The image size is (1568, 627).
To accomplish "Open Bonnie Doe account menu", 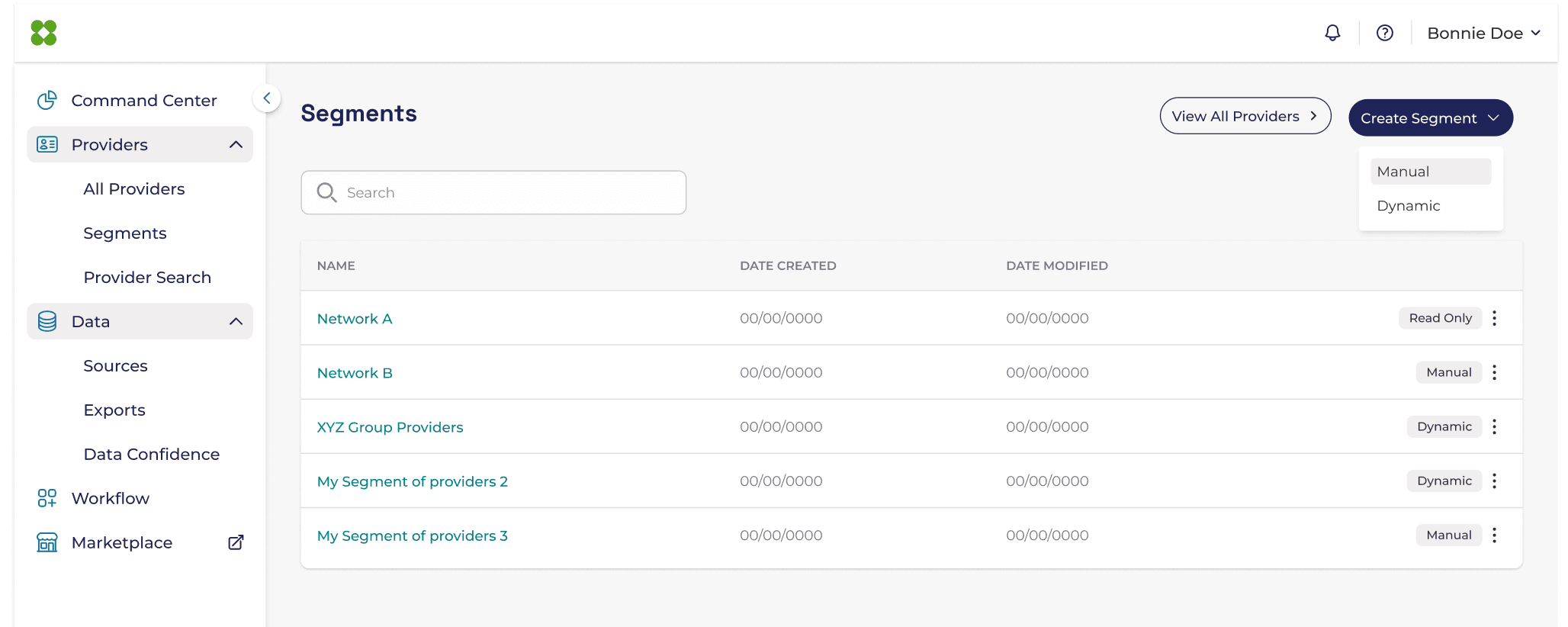I will [x=1484, y=33].
